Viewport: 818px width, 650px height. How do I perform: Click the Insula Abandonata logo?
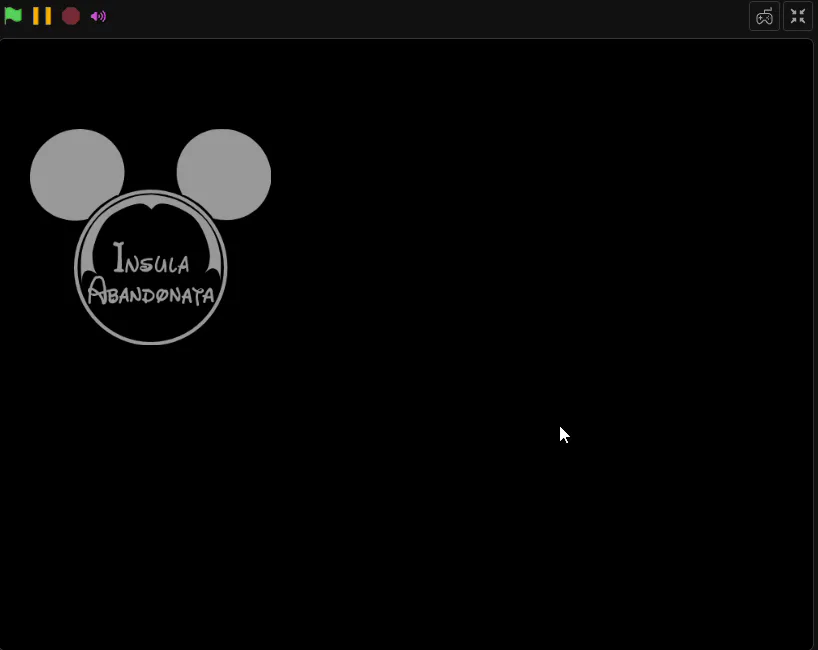(150, 236)
